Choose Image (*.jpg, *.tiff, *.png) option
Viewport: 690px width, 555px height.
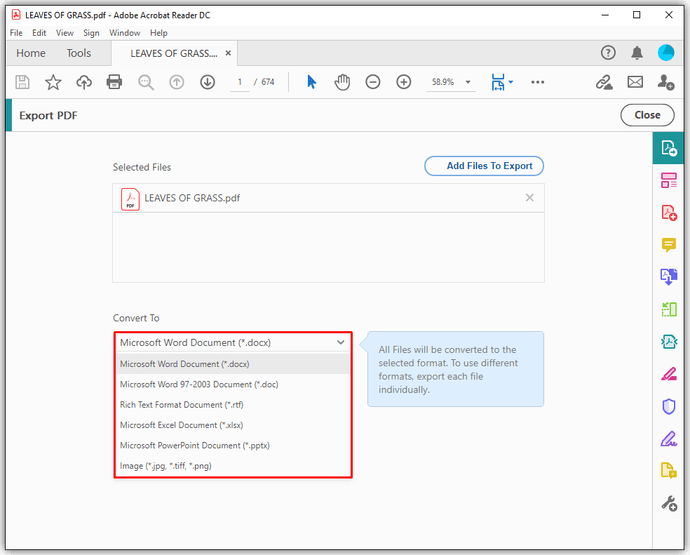[x=233, y=466]
